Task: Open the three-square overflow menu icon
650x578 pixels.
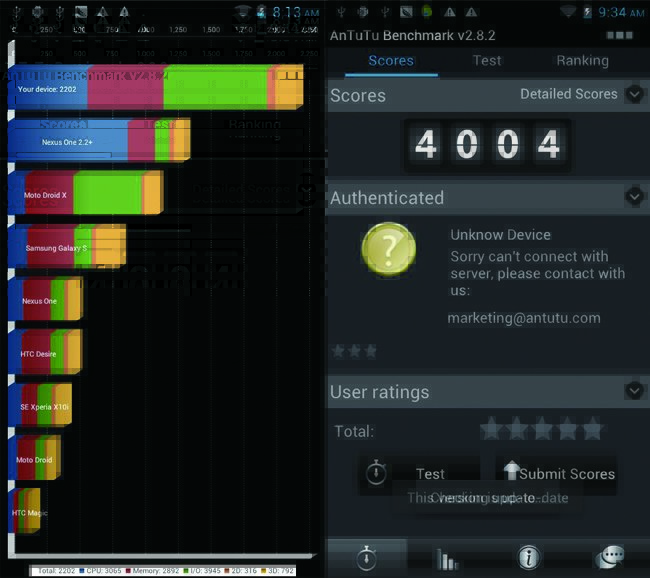Action: 619,36
